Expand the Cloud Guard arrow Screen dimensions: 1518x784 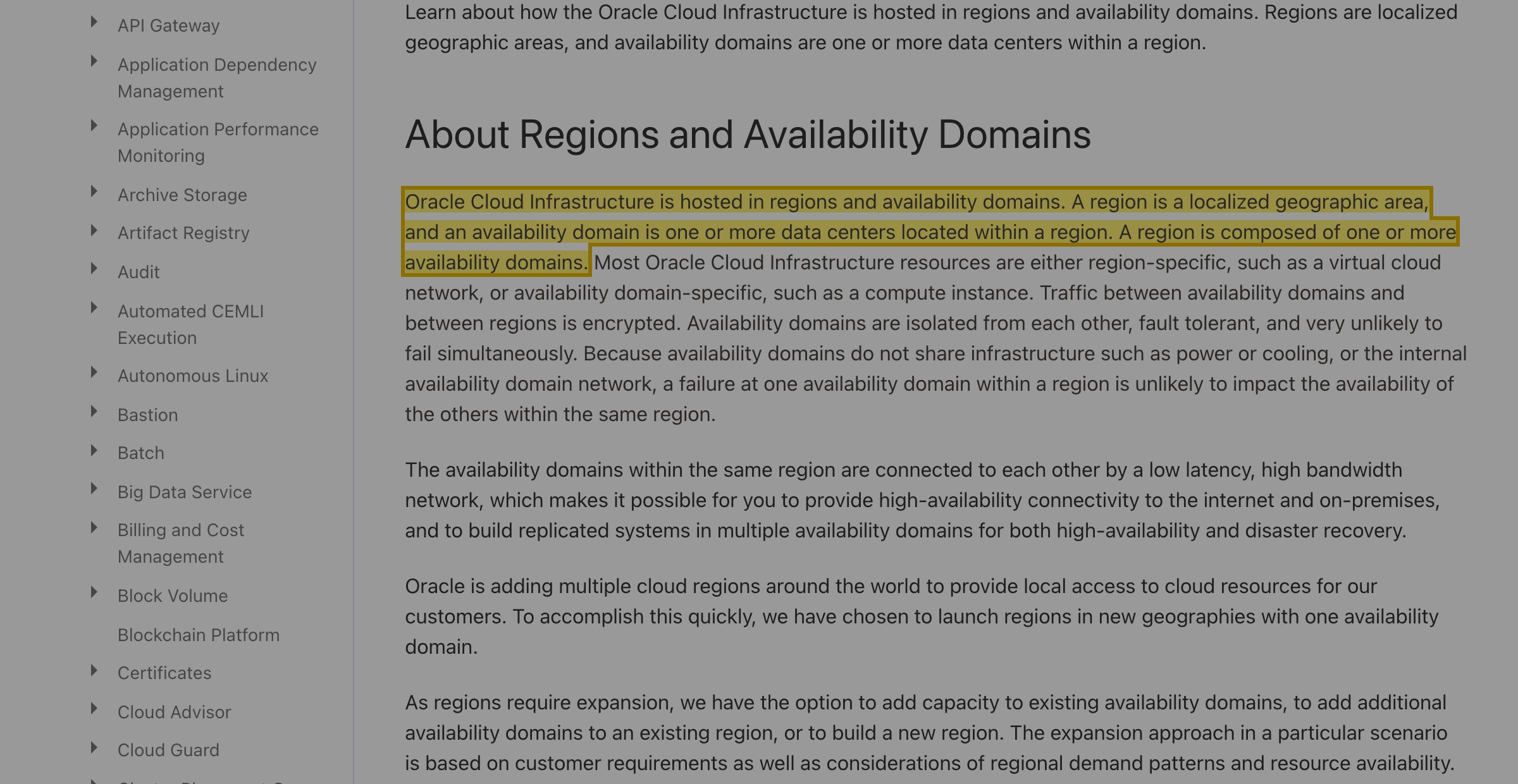tap(94, 747)
